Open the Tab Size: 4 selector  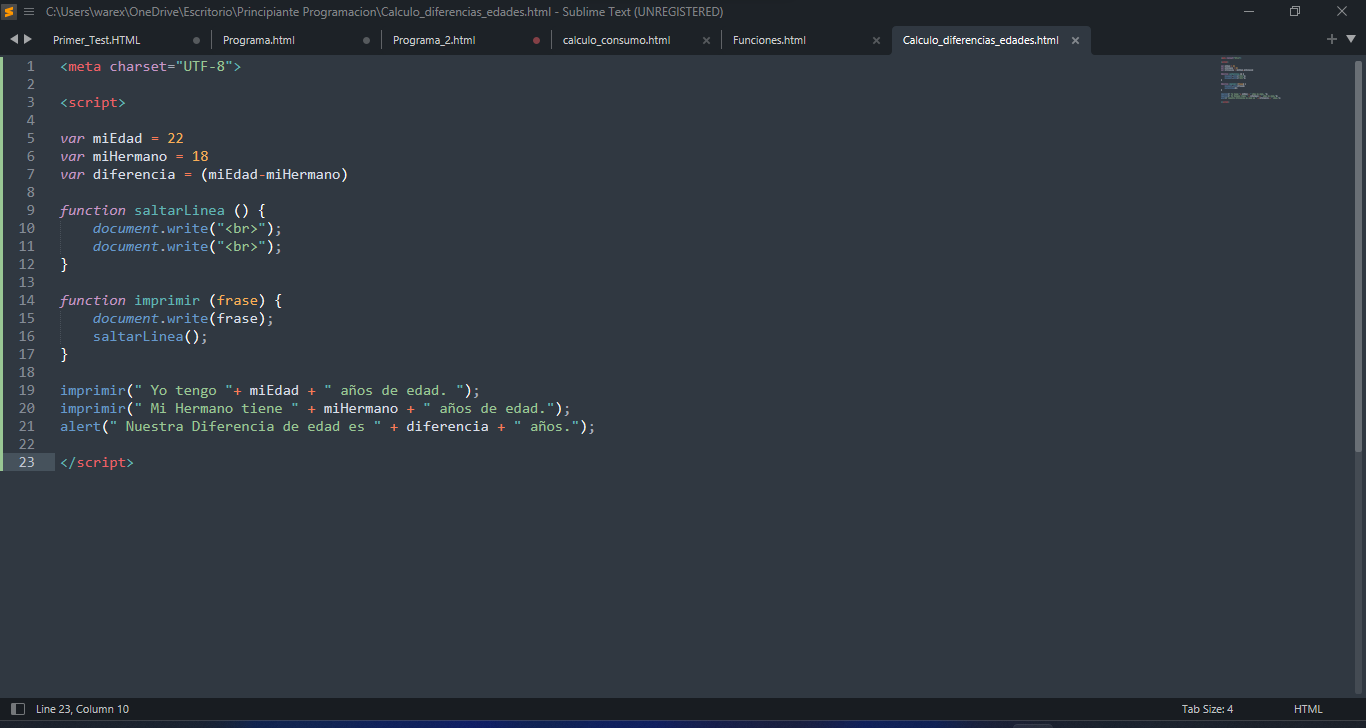pos(1207,709)
